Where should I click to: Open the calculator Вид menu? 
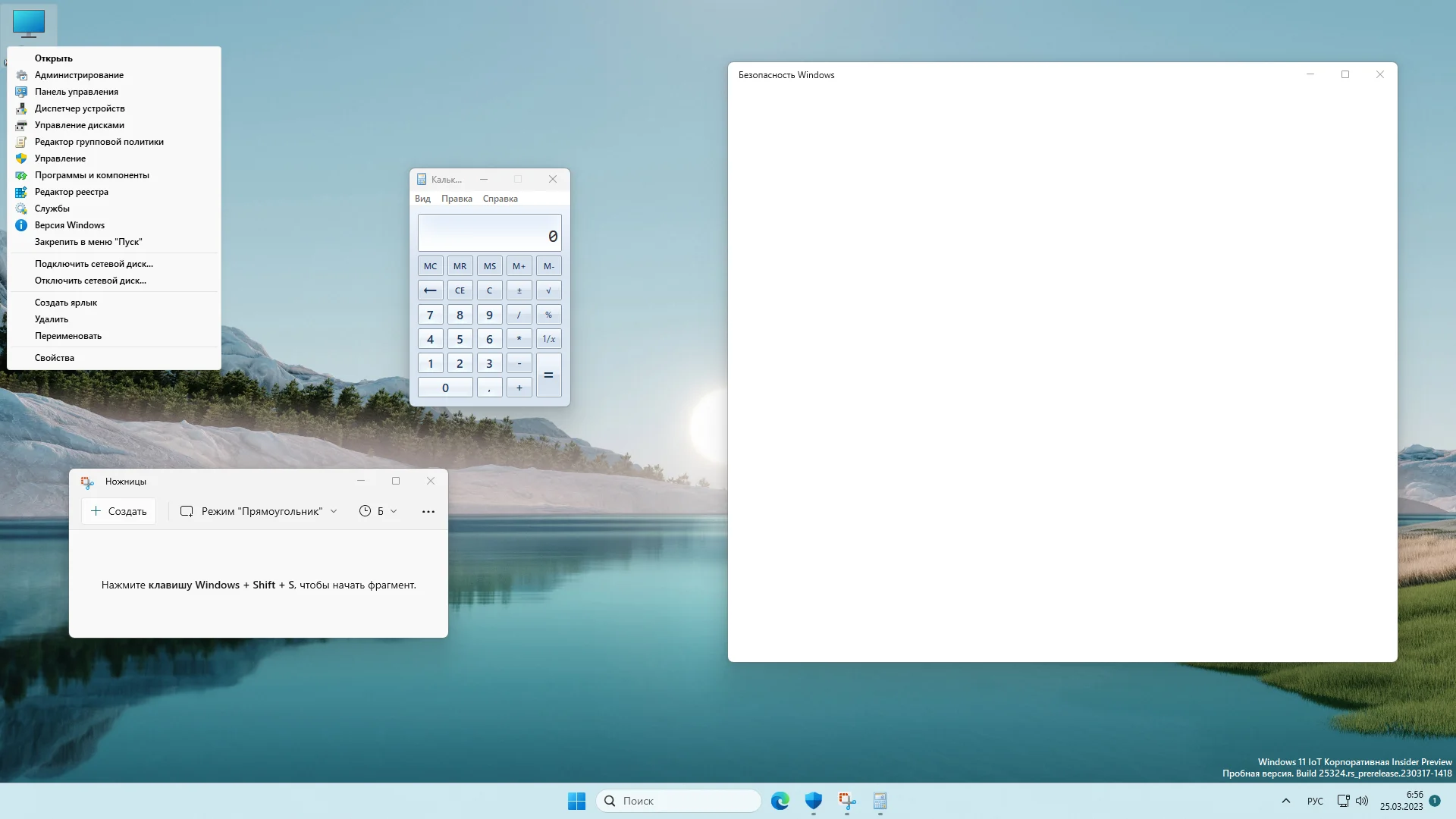click(422, 199)
